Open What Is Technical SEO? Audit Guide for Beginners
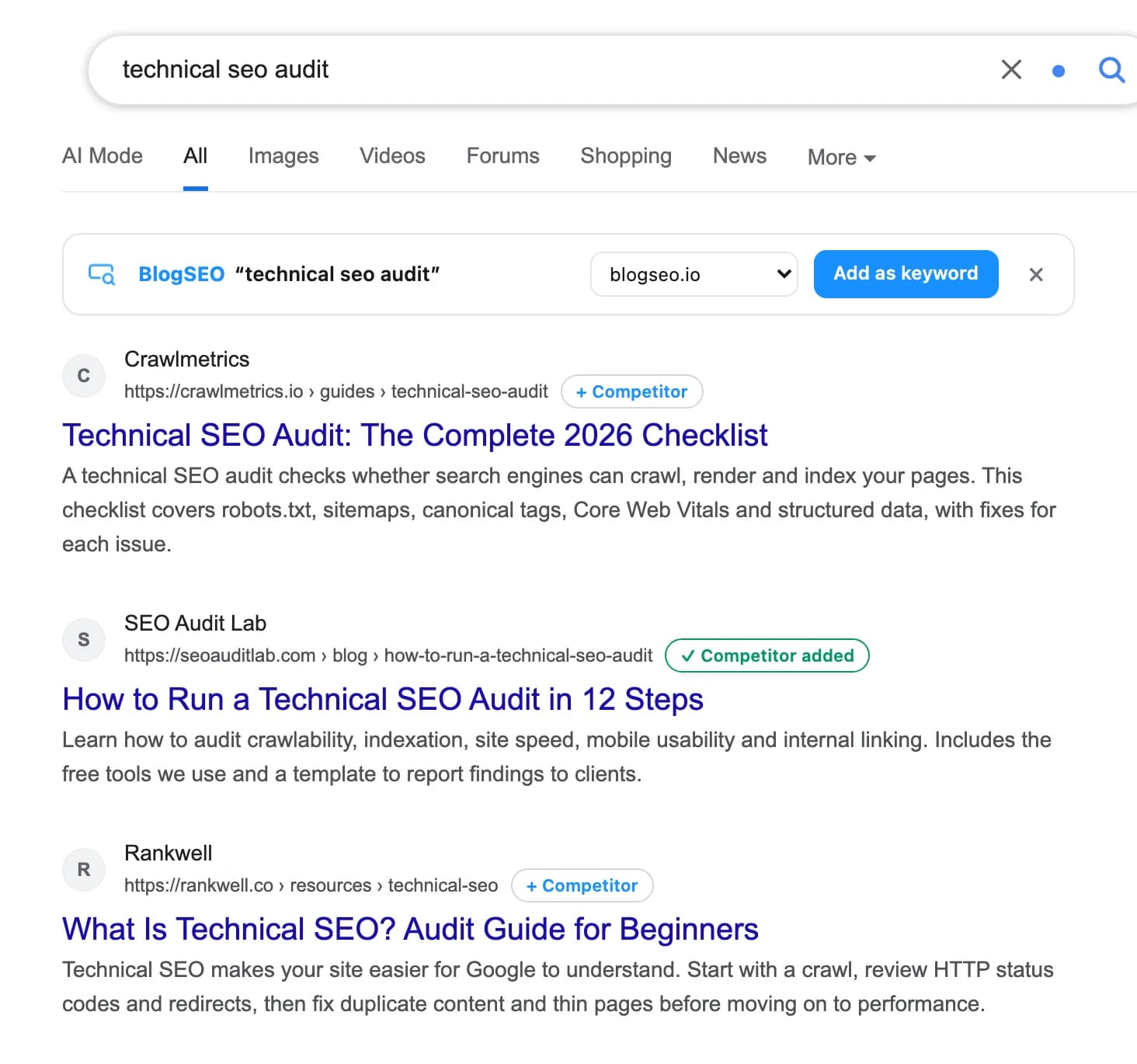This screenshot has height=1064, width=1137. click(410, 930)
